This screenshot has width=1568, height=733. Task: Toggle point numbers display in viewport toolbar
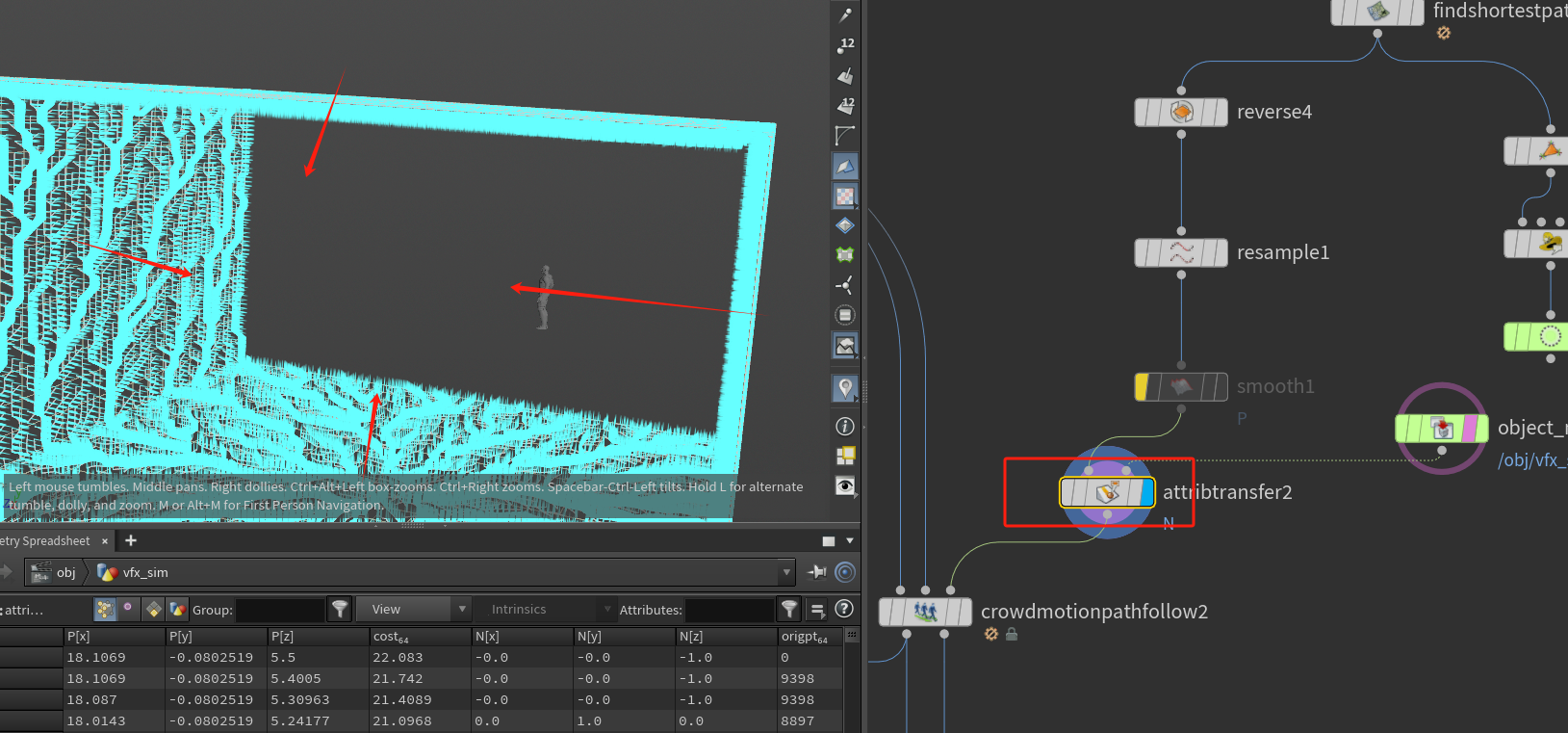845,44
